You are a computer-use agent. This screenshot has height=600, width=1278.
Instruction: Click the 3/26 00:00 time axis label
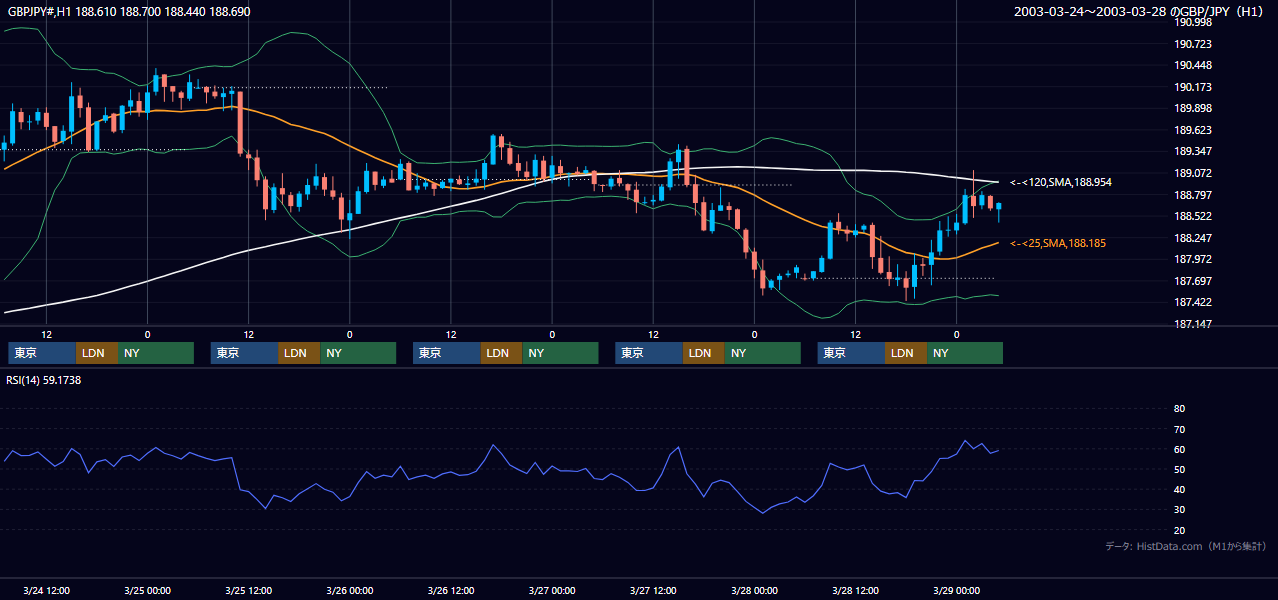pyautogui.click(x=349, y=590)
